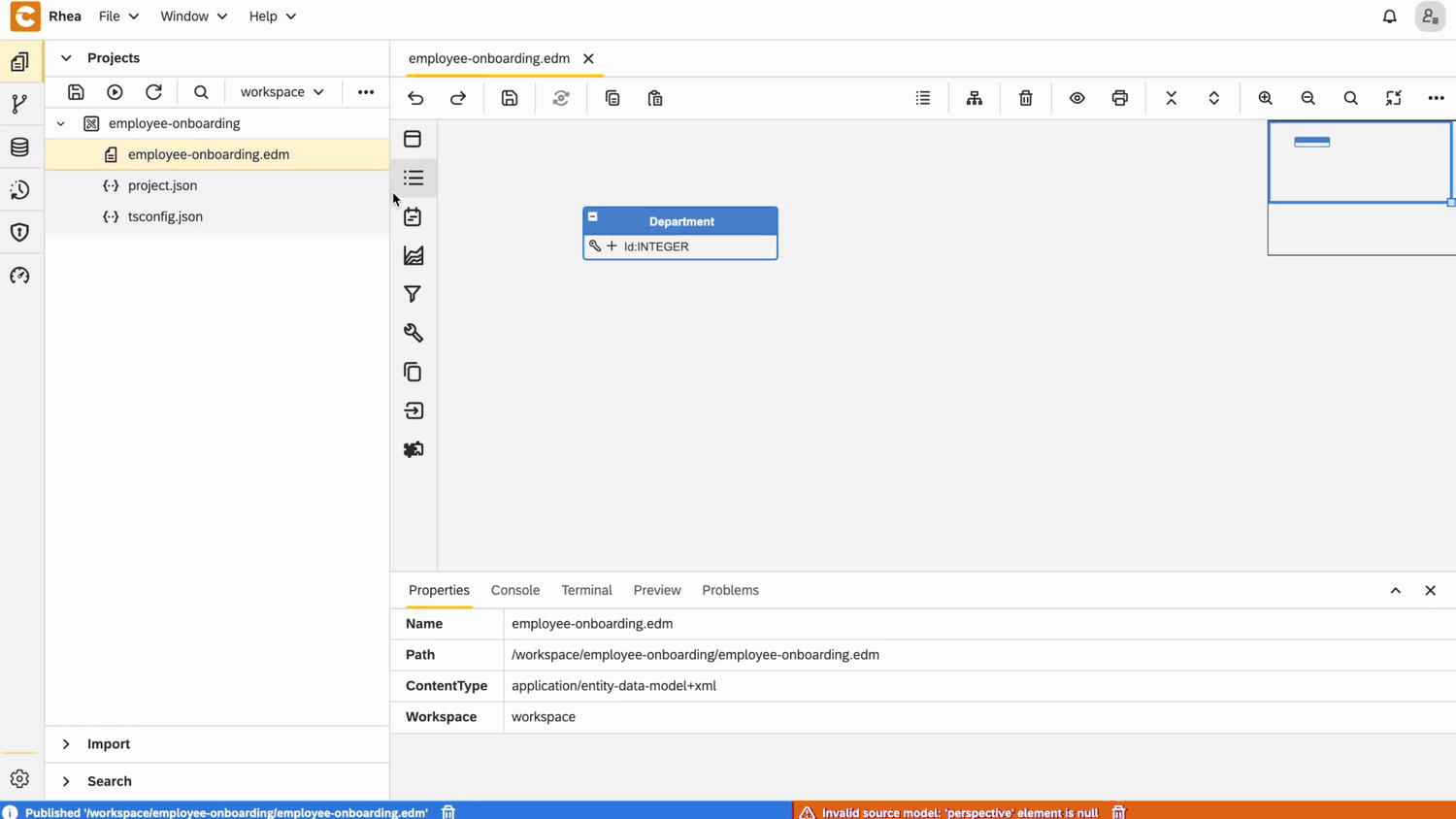1456x819 pixels.
Task: Open the database panel from the activity bar
Action: coord(19,147)
